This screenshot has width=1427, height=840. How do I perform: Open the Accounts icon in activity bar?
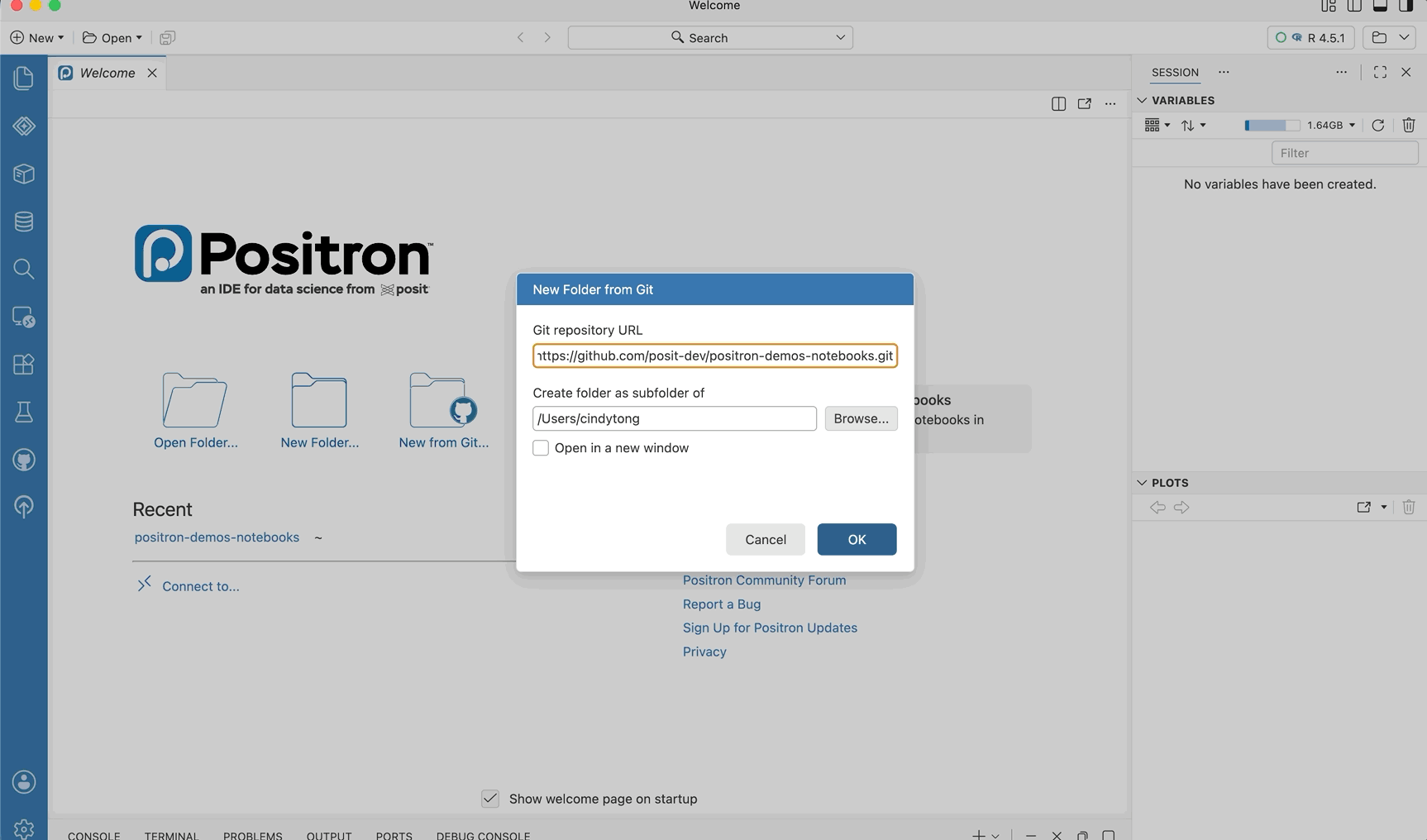click(x=24, y=782)
